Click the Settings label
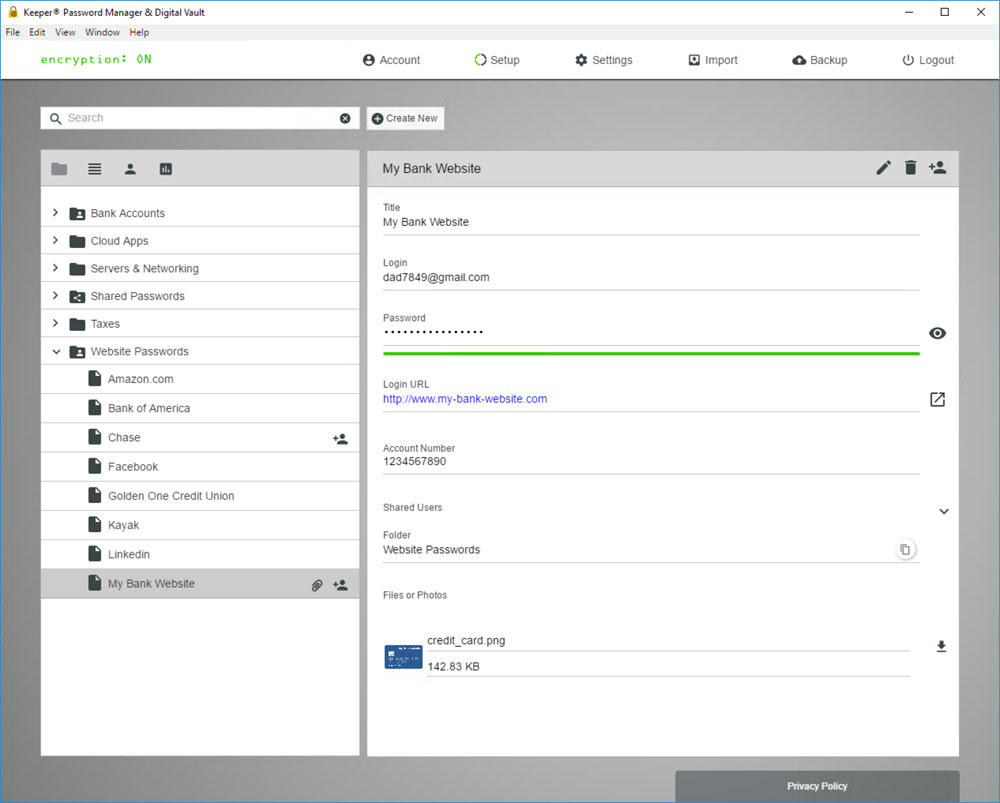1000x803 pixels. 612,60
